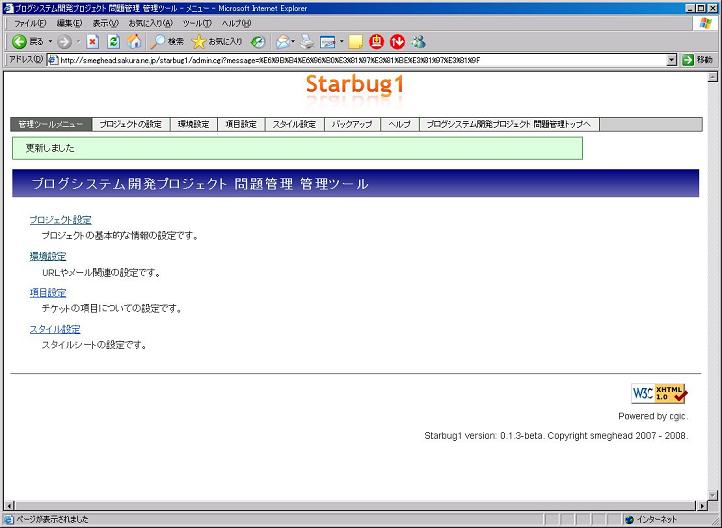Refresh the page with the toolbar Refresh icon
The height and width of the screenshot is (528, 722).
pyautogui.click(x=113, y=42)
